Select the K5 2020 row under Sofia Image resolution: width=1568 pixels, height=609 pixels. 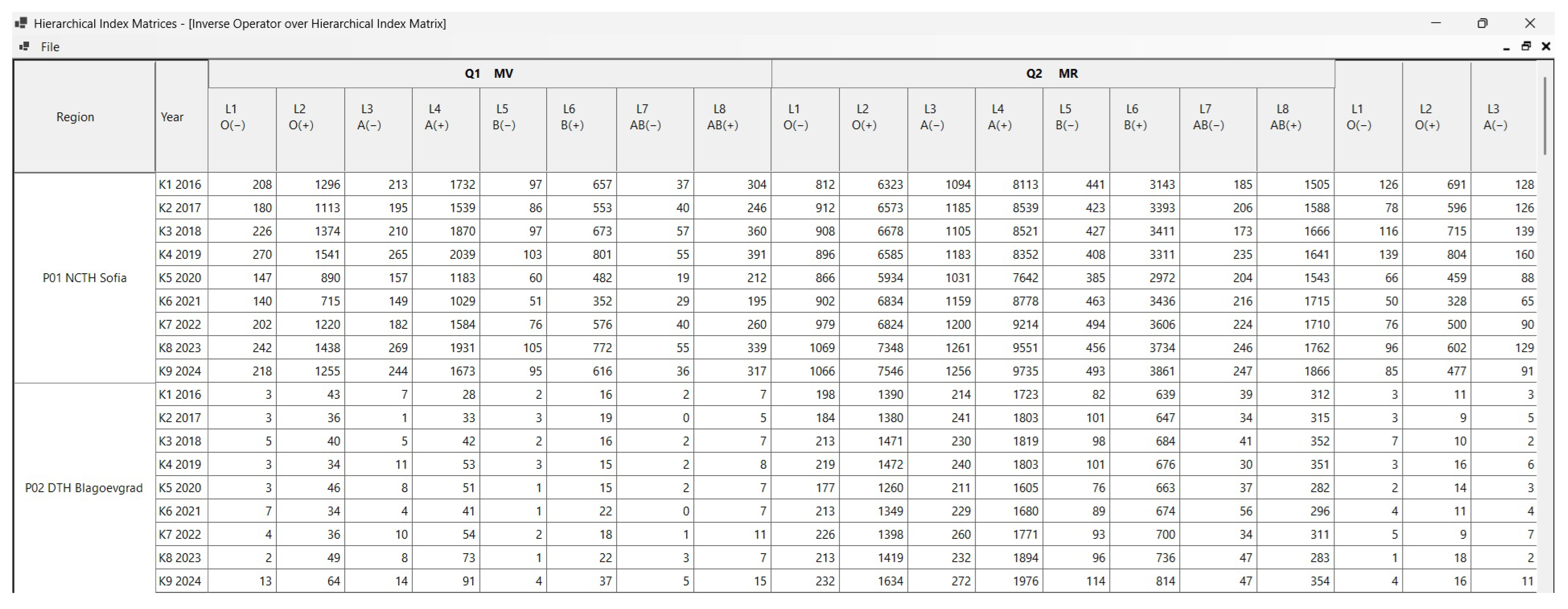click(180, 278)
